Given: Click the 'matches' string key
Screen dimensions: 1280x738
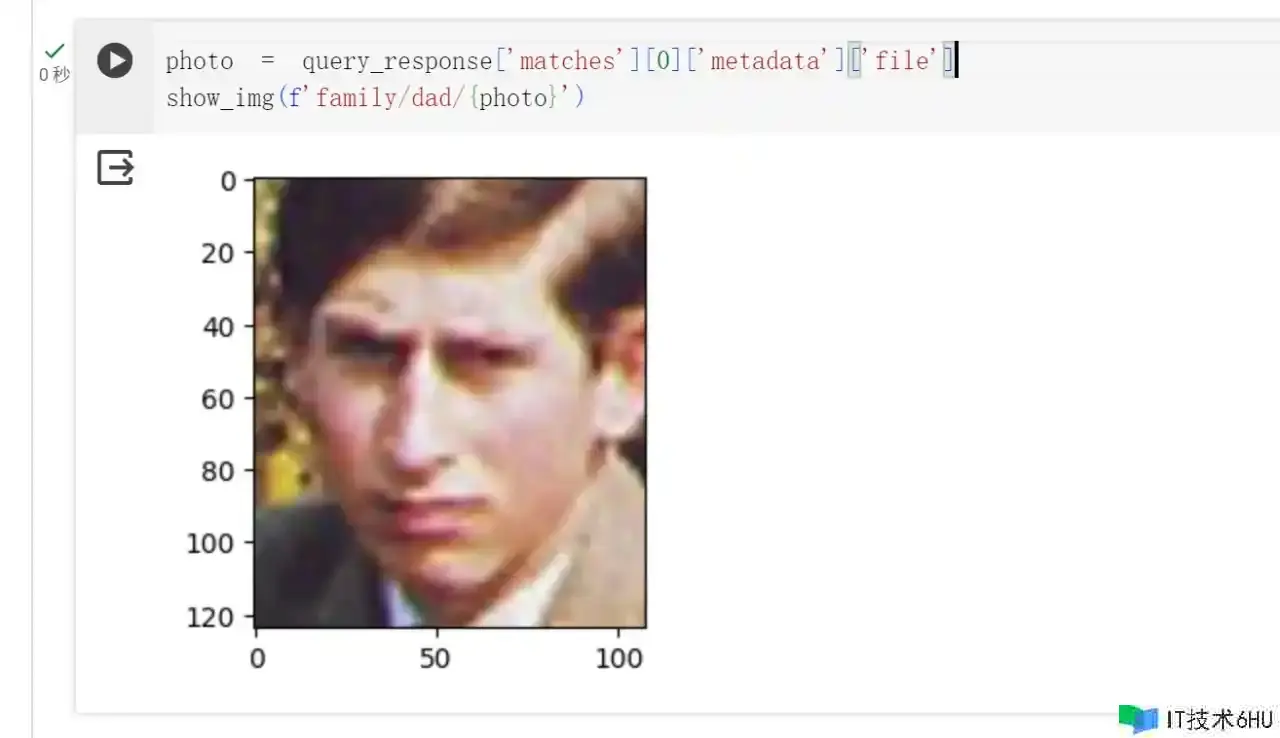Looking at the screenshot, I should pos(567,61).
